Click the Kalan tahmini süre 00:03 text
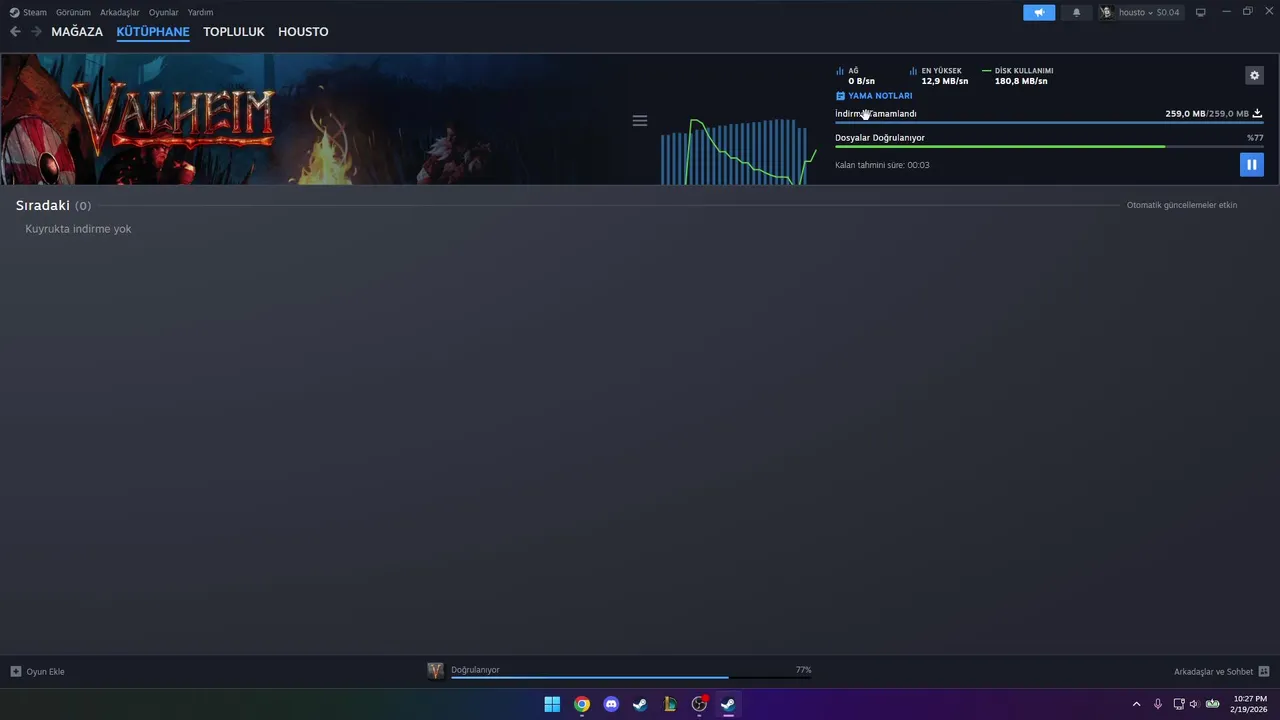The height and width of the screenshot is (720, 1280). pos(882,165)
